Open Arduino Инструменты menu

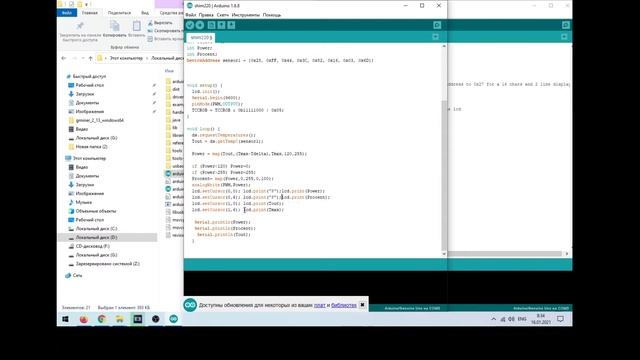point(245,15)
